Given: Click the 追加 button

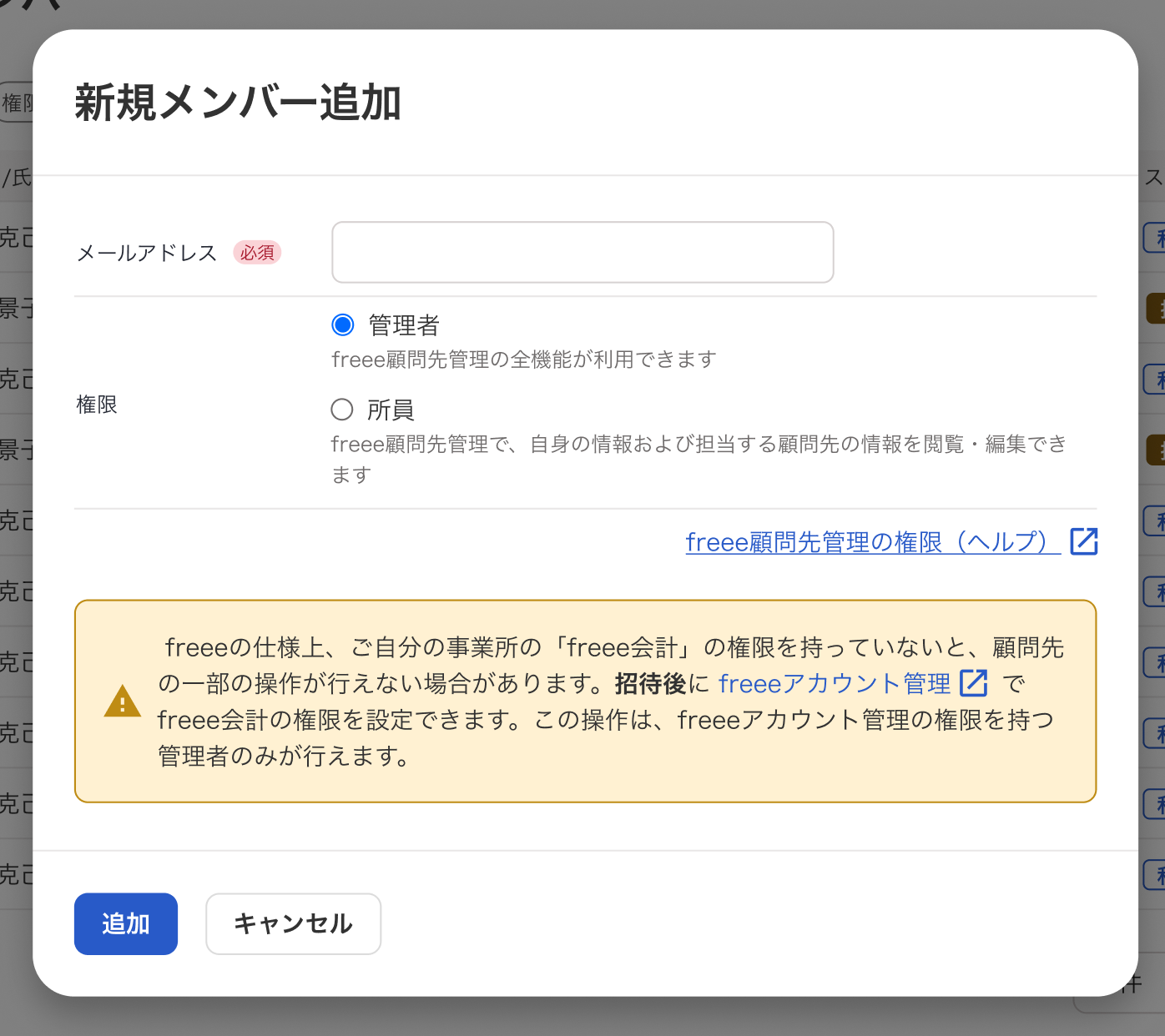Looking at the screenshot, I should point(126,924).
